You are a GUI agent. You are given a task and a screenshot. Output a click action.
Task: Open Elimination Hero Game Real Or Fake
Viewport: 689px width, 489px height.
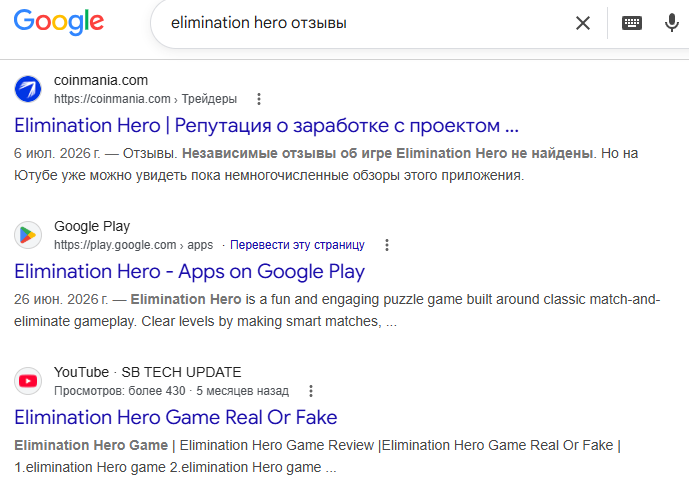176,417
